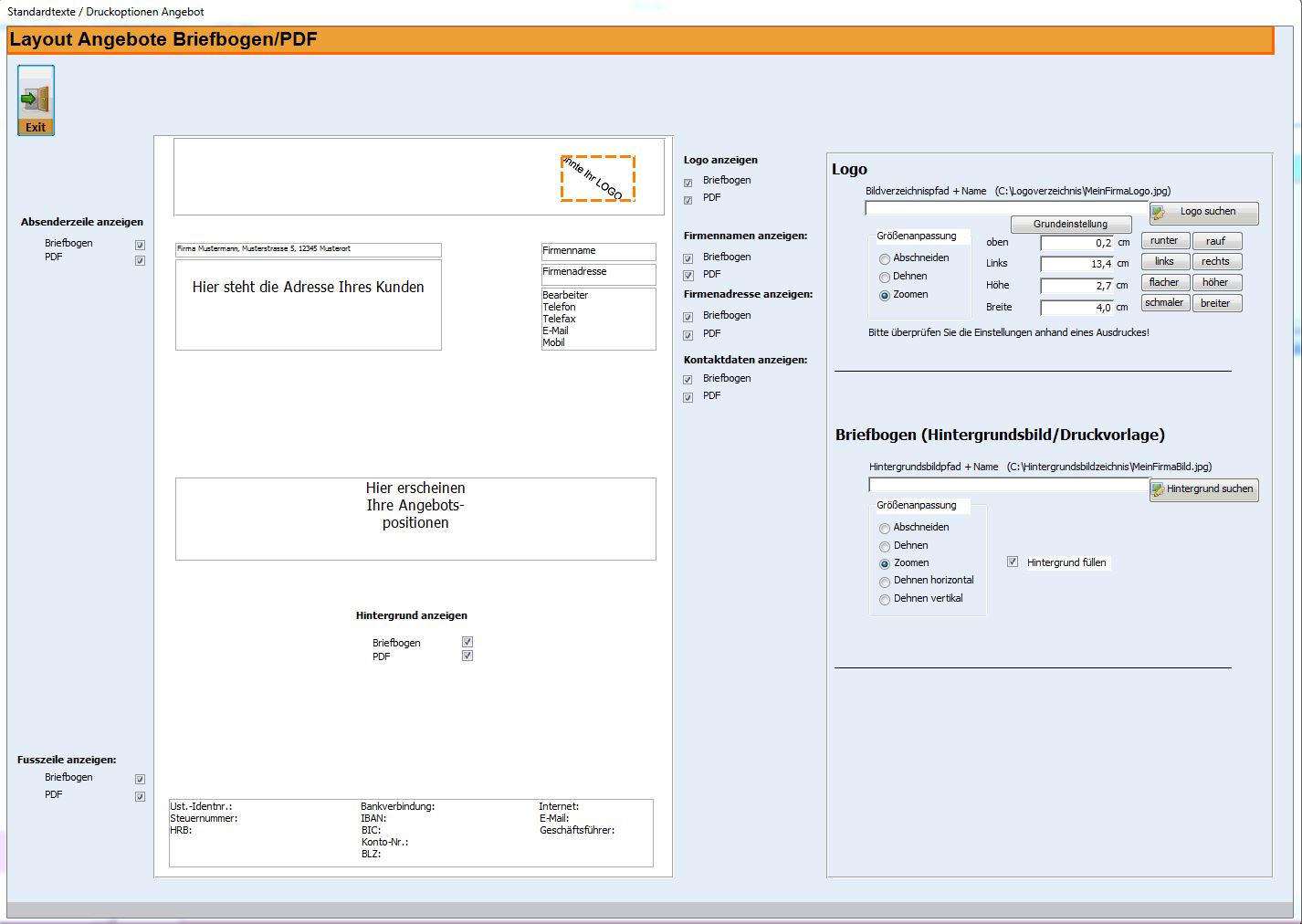1302x924 pixels.
Task: Select Zoomen for Logo Größenanpassung
Action: coord(885,296)
